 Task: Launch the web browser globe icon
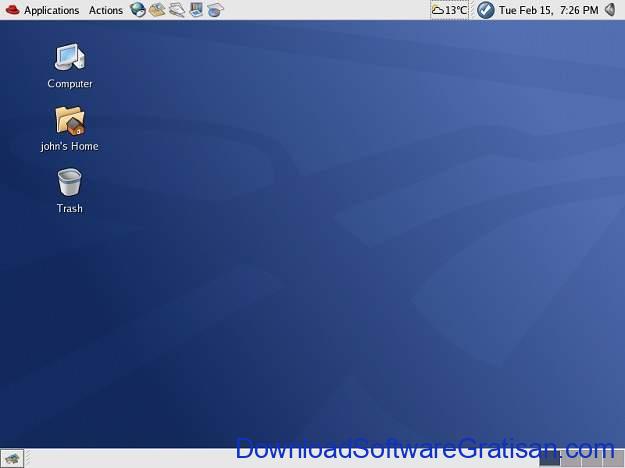tap(138, 10)
